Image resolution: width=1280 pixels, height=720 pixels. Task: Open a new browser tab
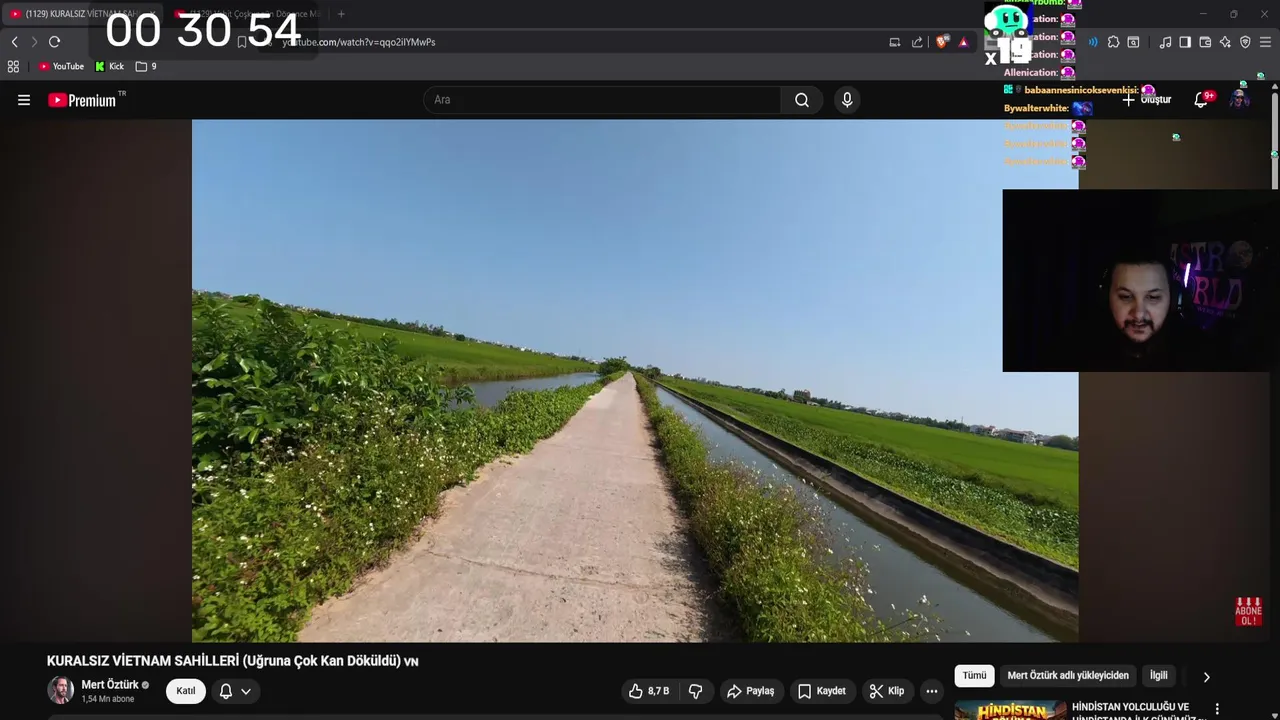pyautogui.click(x=341, y=14)
